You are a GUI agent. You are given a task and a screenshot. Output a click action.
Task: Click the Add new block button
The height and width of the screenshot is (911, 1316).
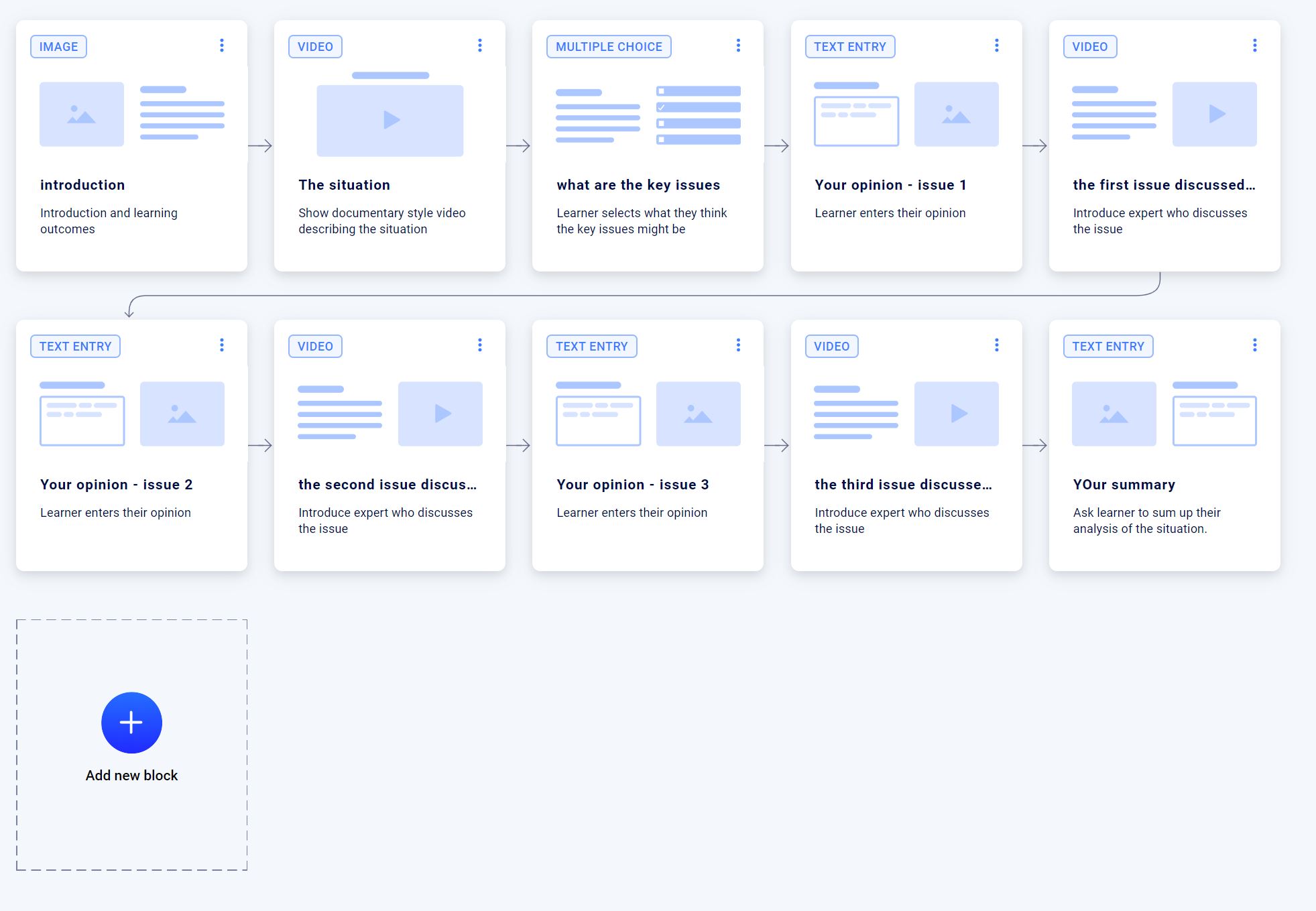click(131, 775)
